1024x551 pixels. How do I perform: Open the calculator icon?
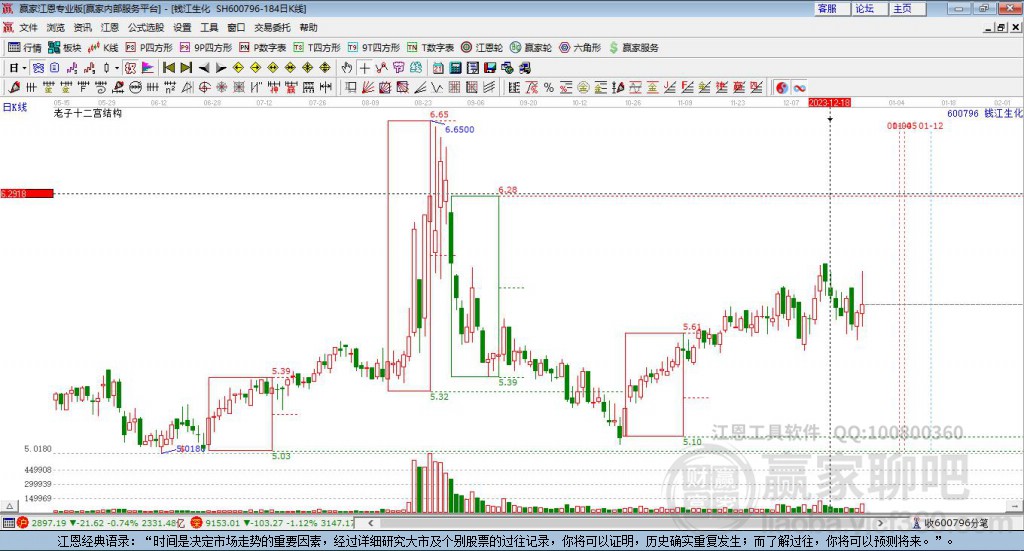pyautogui.click(x=456, y=68)
